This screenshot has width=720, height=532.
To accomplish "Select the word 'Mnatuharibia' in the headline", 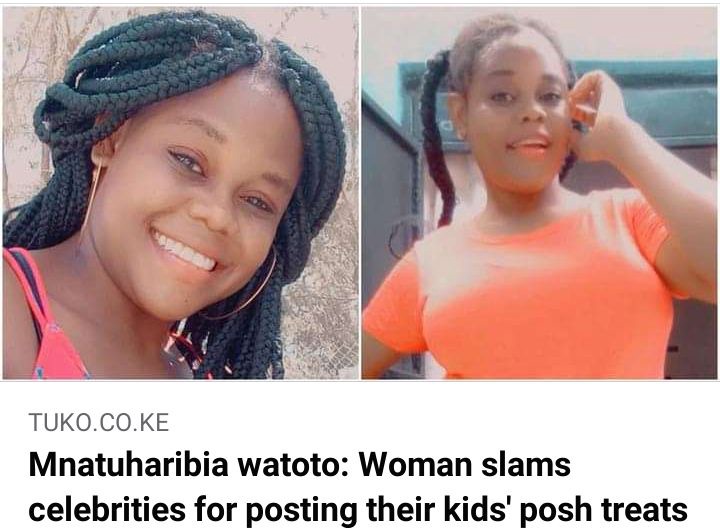I will coord(129,465).
